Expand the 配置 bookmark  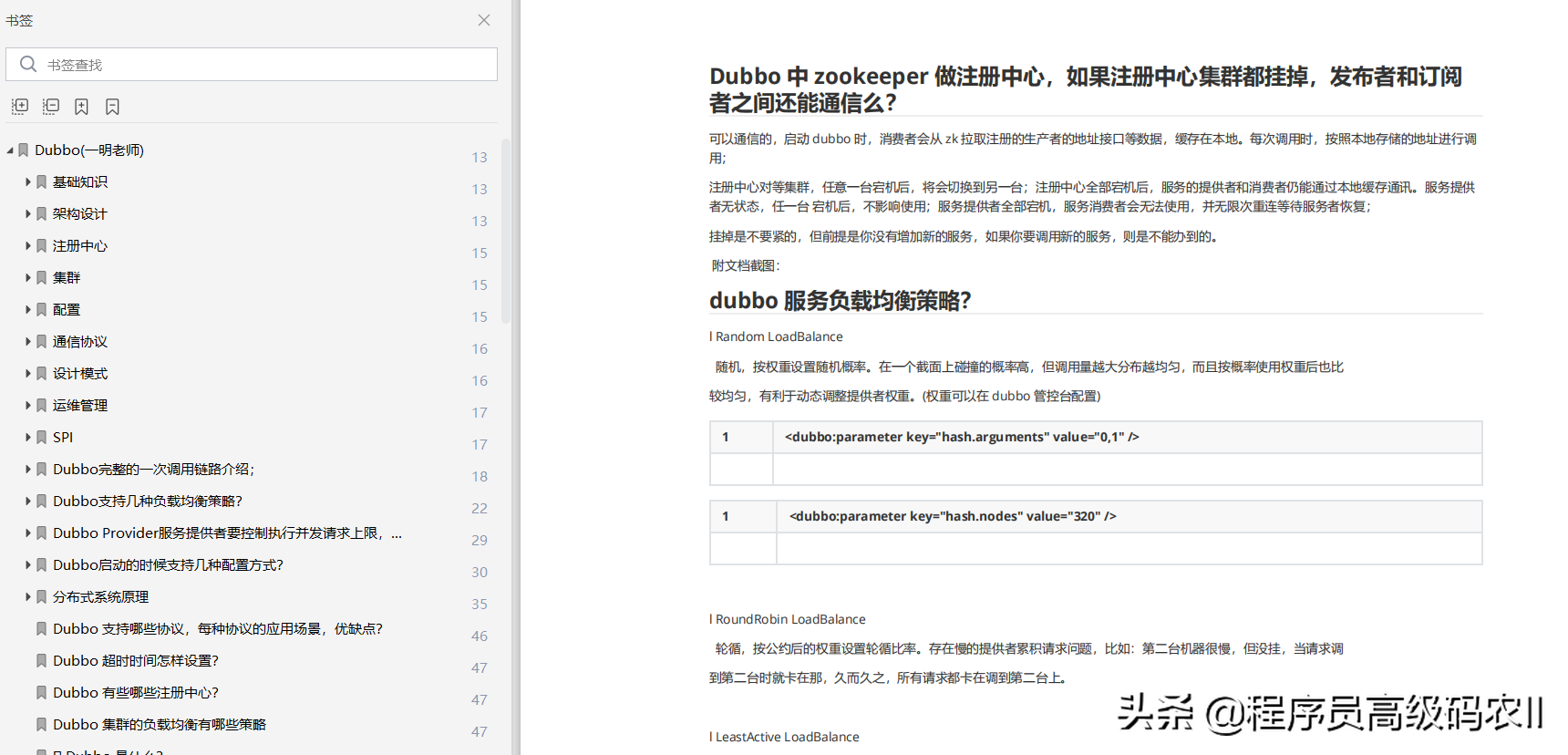(28, 310)
